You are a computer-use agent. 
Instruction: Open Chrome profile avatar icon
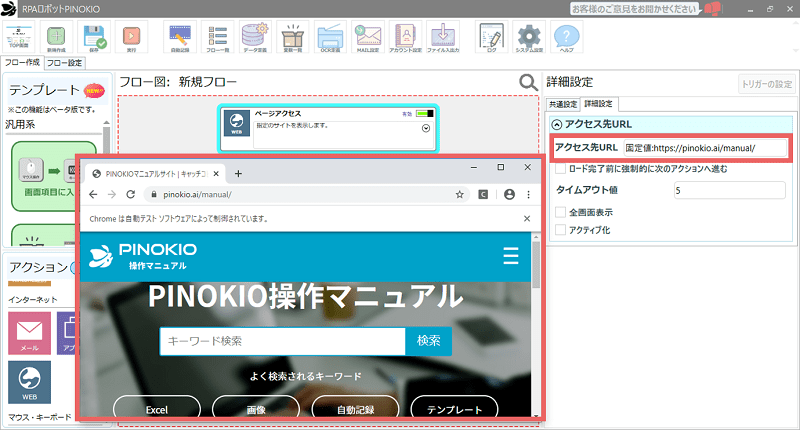click(x=509, y=194)
